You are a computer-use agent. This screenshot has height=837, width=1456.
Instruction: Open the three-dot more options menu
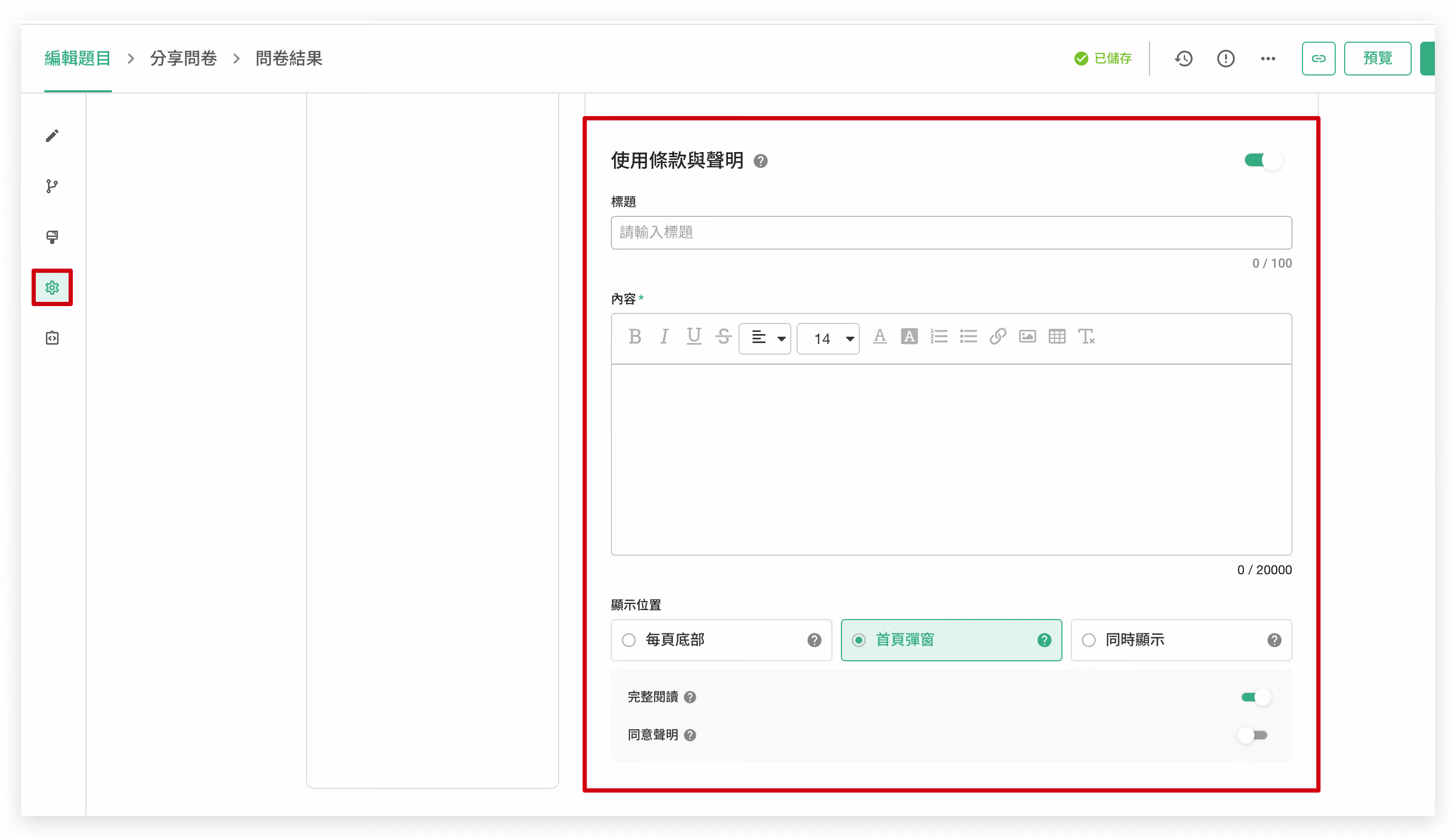coord(1268,59)
